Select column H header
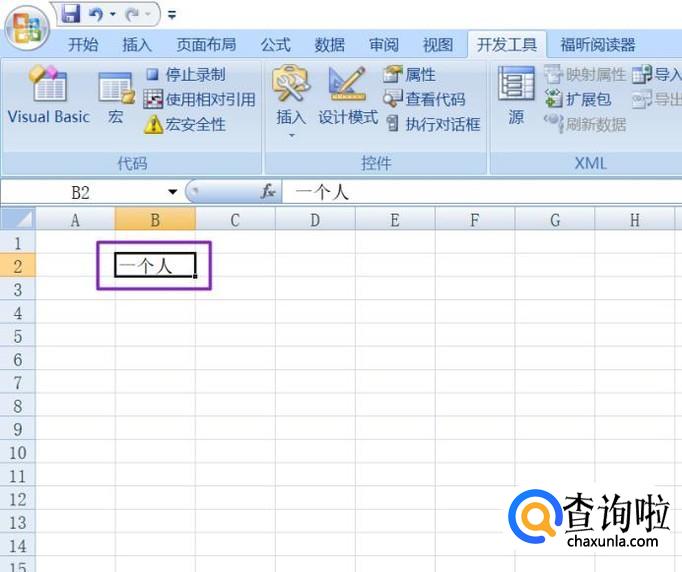This screenshot has height=572, width=682. (x=635, y=220)
